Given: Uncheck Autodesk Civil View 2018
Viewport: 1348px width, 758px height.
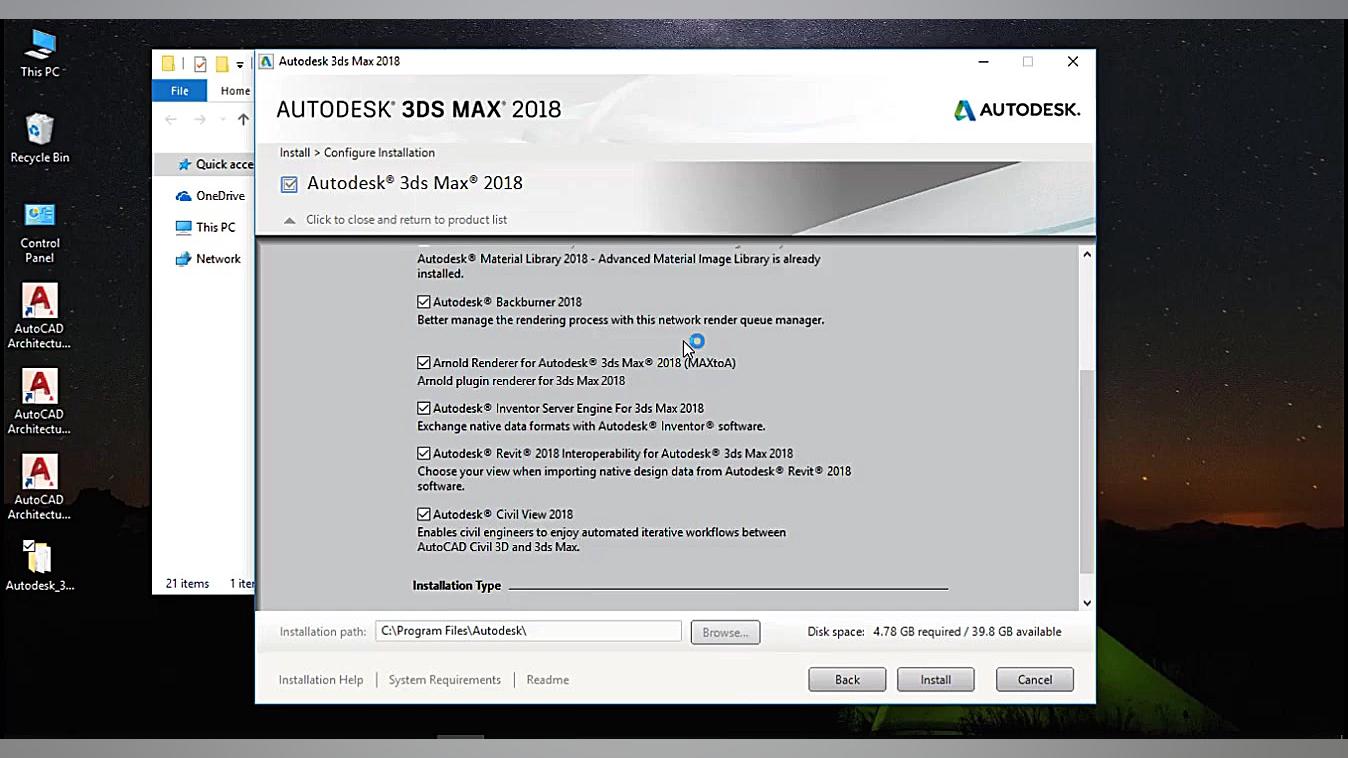Looking at the screenshot, I should coord(424,514).
